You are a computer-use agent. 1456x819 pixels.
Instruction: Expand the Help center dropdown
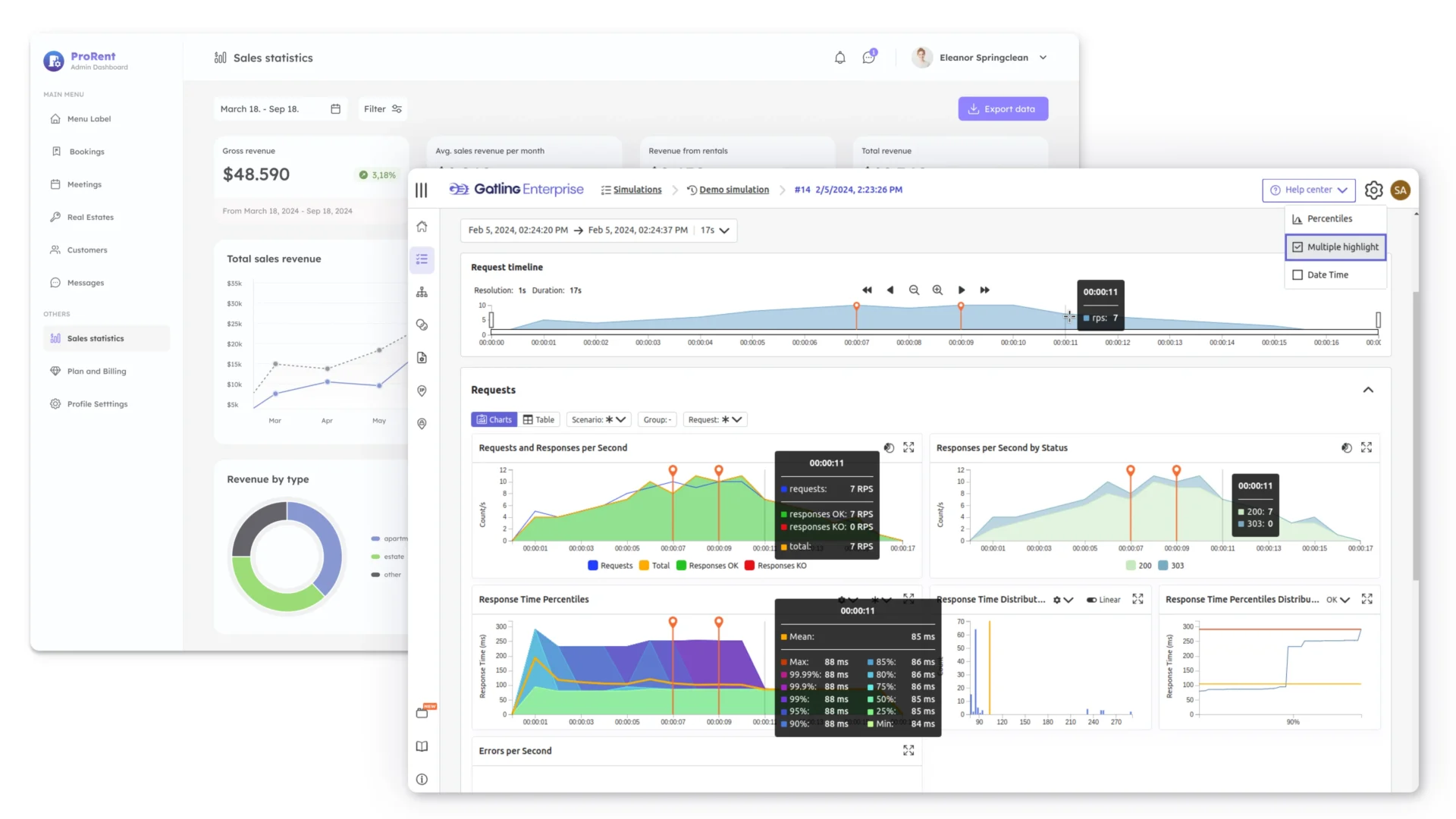[1308, 190]
